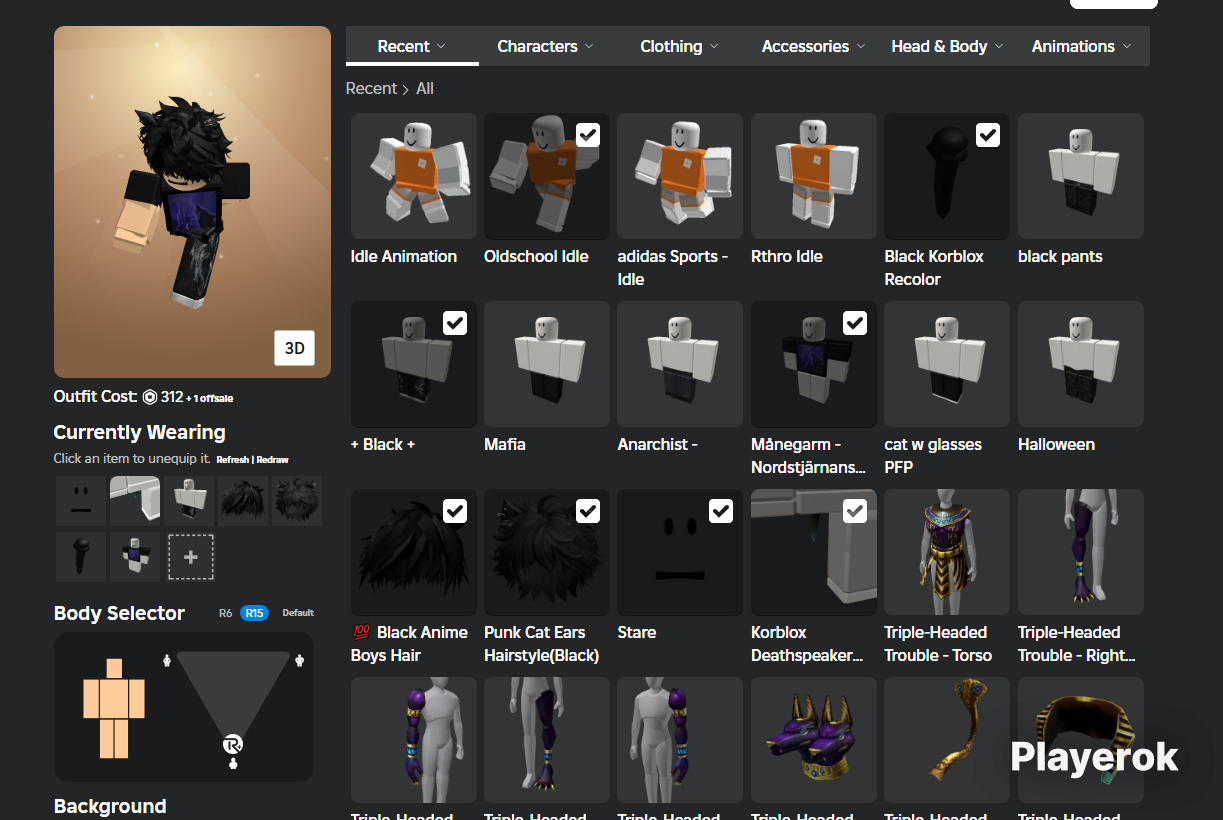Click the Korblox Deathspeaker label

pyautogui.click(x=807, y=644)
